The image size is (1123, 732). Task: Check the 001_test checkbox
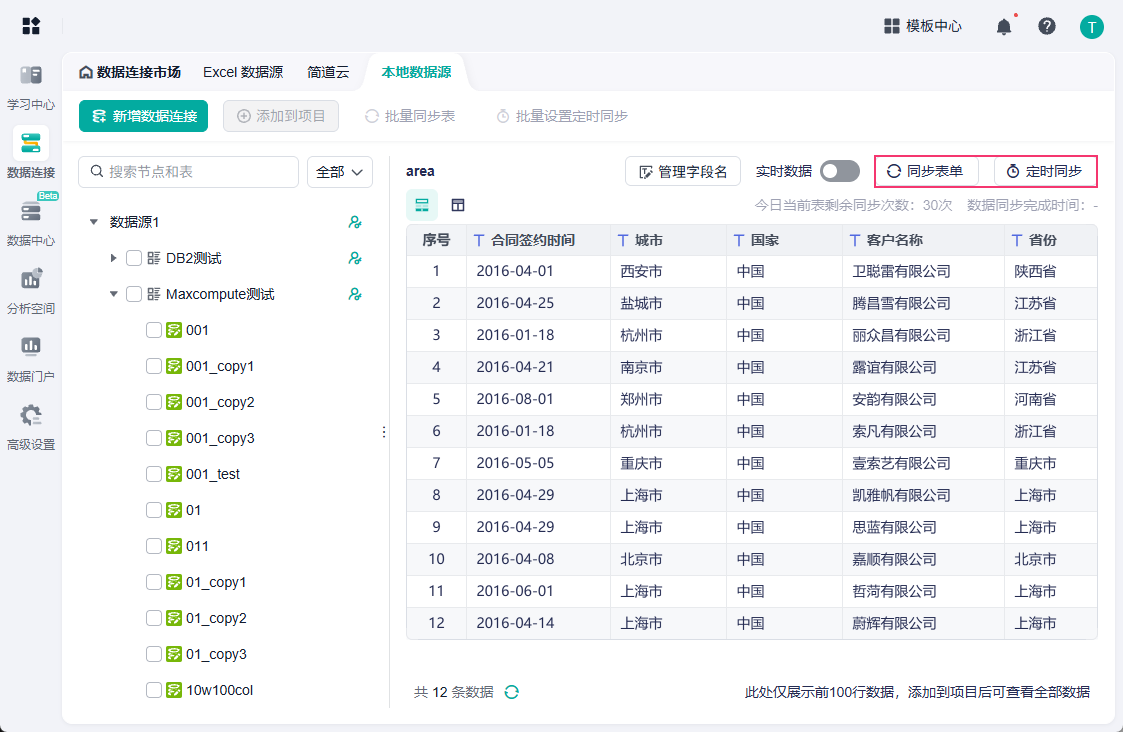154,473
